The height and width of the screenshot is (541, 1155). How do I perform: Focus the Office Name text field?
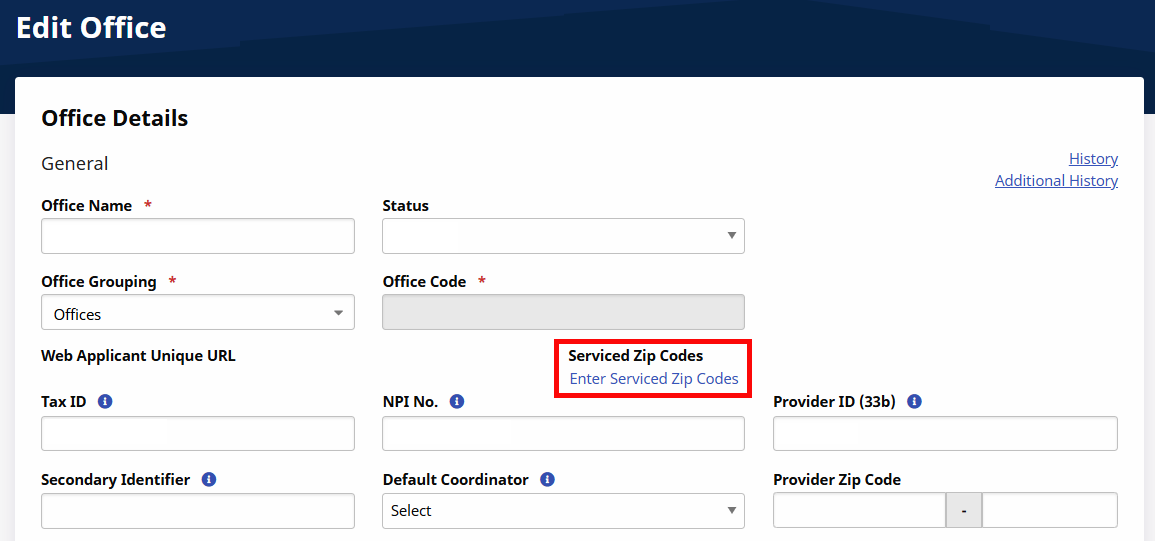pyautogui.click(x=197, y=236)
